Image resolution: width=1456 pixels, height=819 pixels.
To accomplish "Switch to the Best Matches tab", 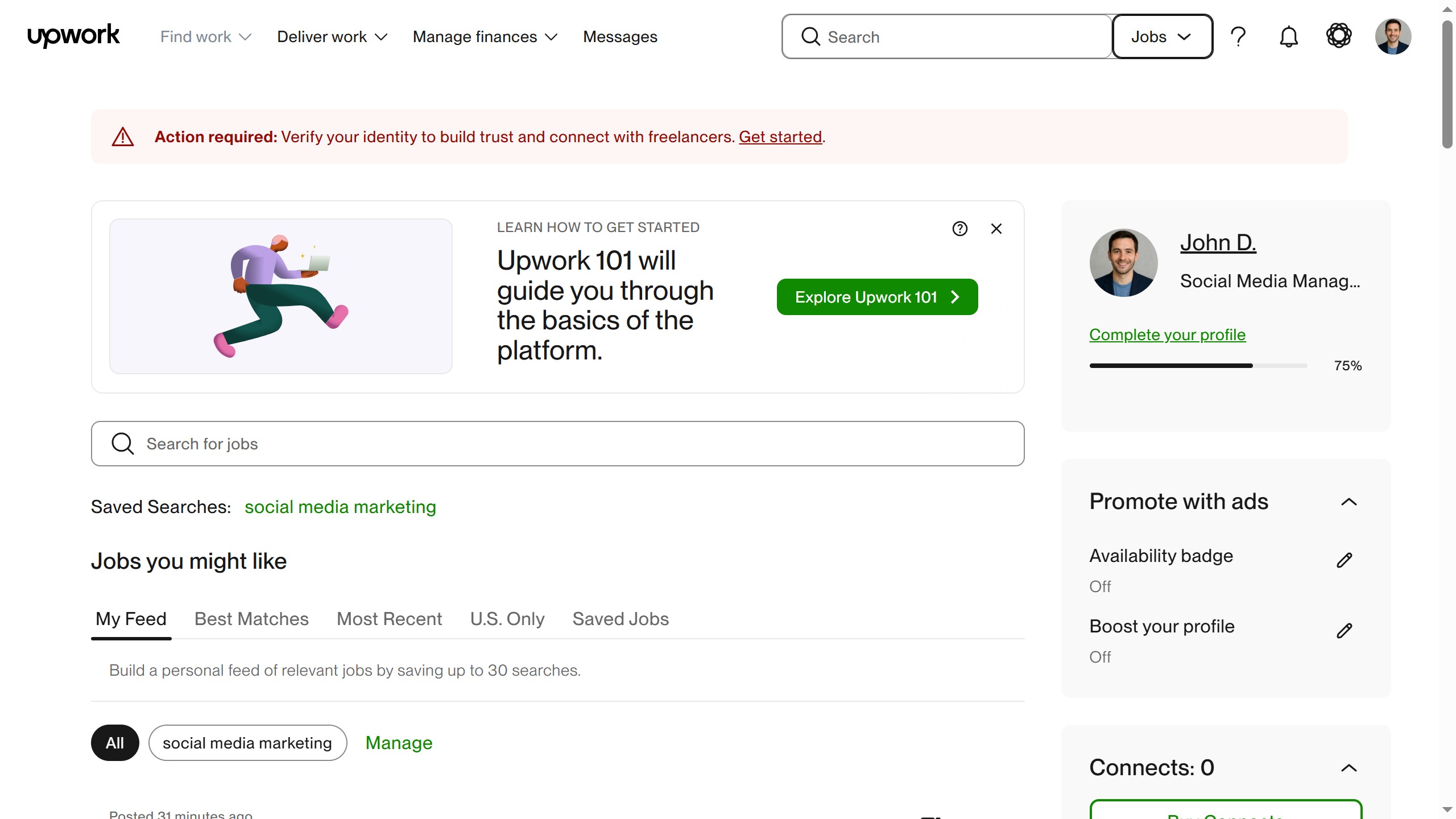I will [251, 619].
